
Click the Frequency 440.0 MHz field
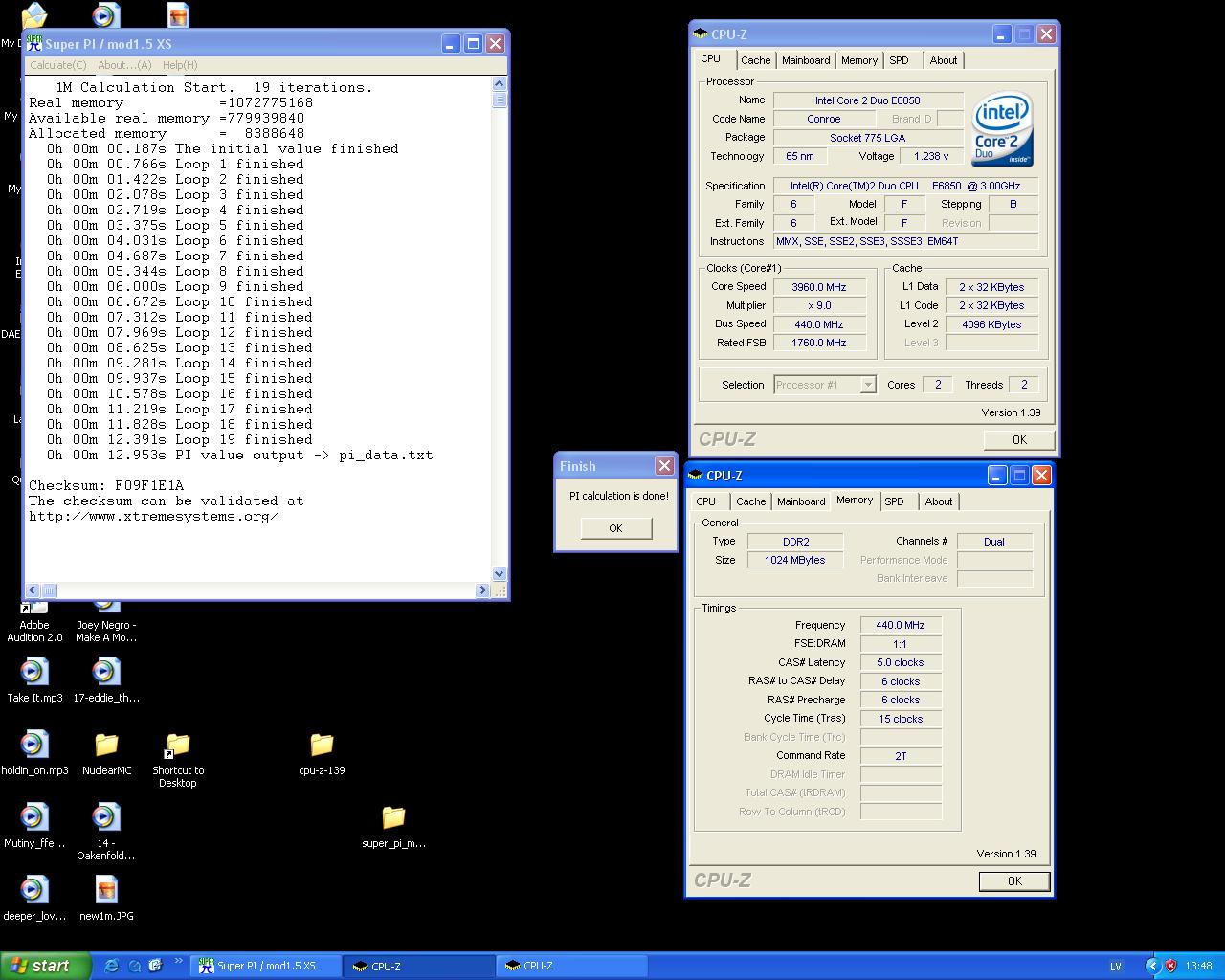pos(901,625)
